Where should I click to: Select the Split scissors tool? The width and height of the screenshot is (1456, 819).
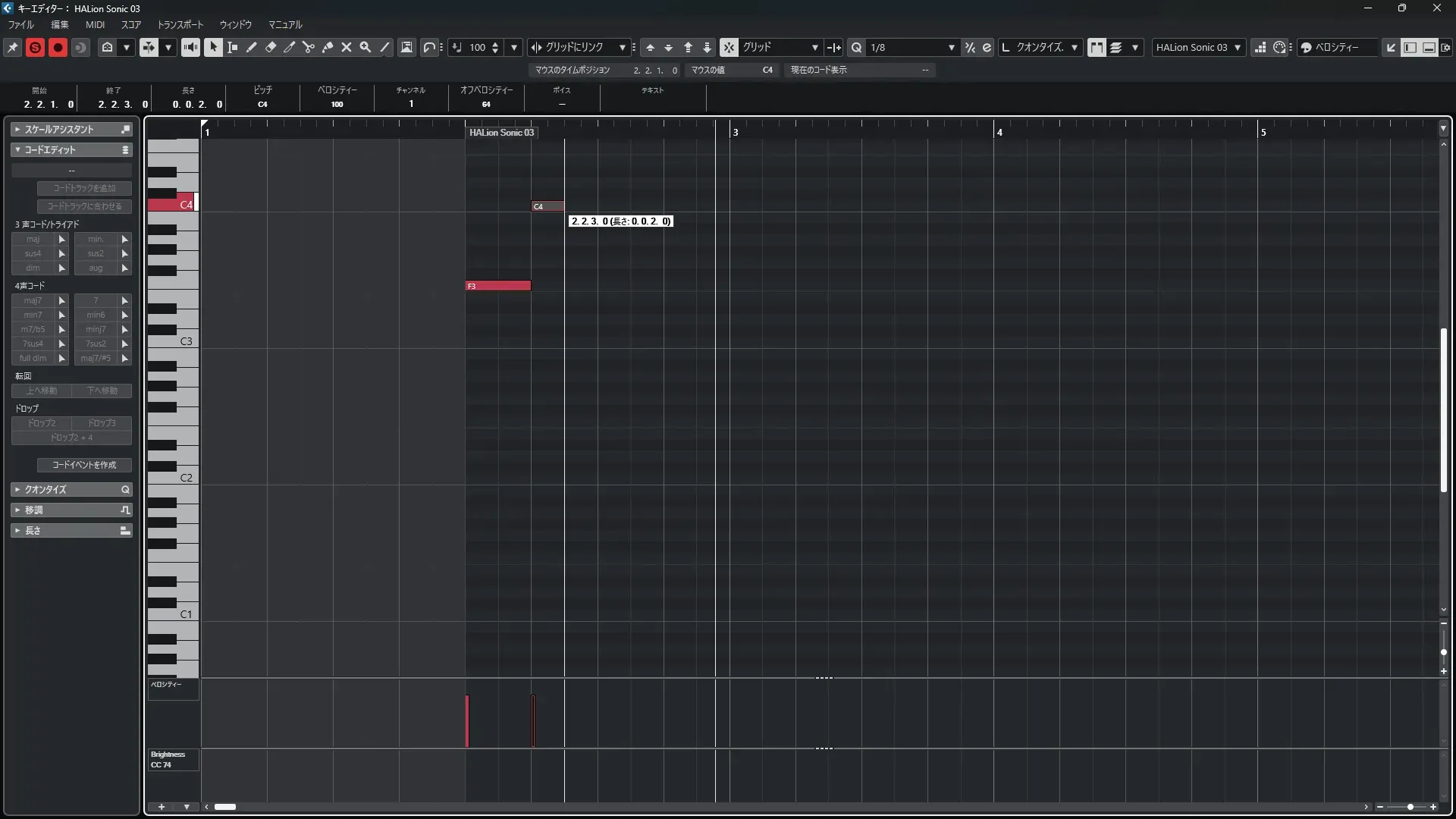(x=309, y=47)
